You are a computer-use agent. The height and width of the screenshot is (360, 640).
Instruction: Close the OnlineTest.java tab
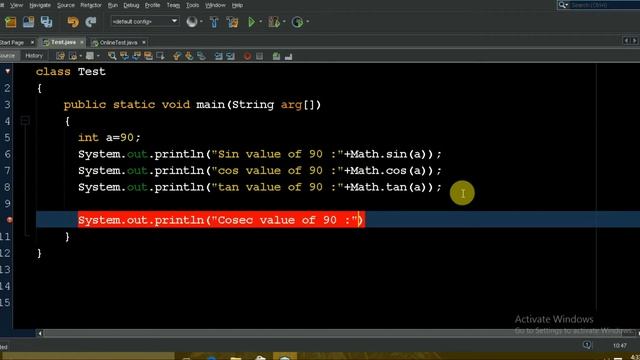click(x=144, y=42)
